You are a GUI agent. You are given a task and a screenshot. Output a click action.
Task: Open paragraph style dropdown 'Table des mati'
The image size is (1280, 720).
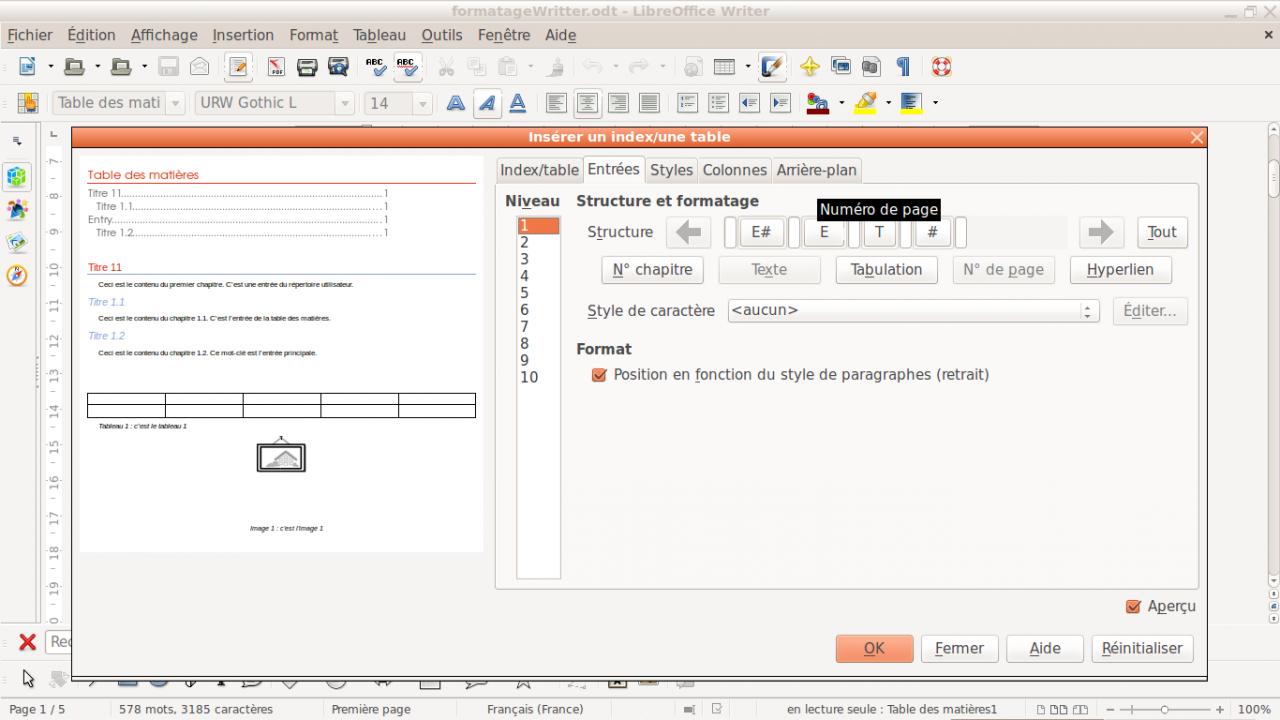click(176, 103)
